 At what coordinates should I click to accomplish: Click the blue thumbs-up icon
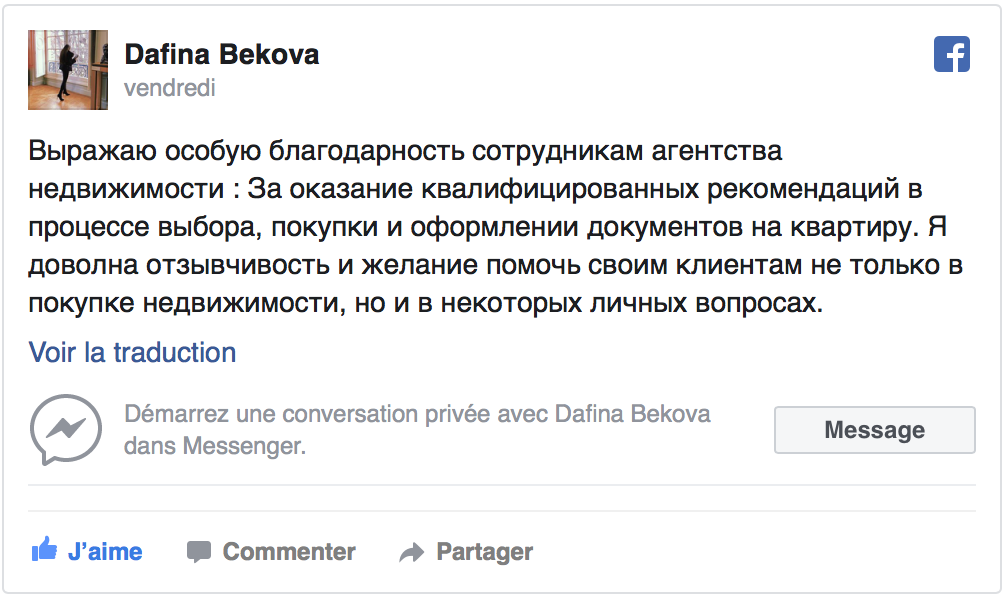point(44,550)
